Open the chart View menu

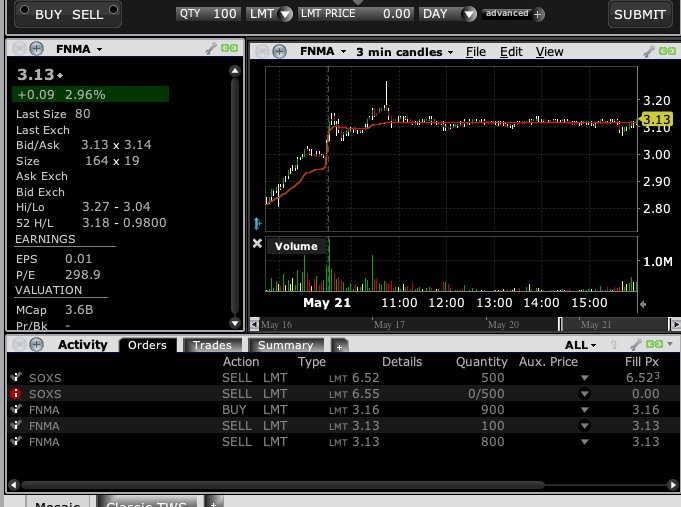(549, 52)
